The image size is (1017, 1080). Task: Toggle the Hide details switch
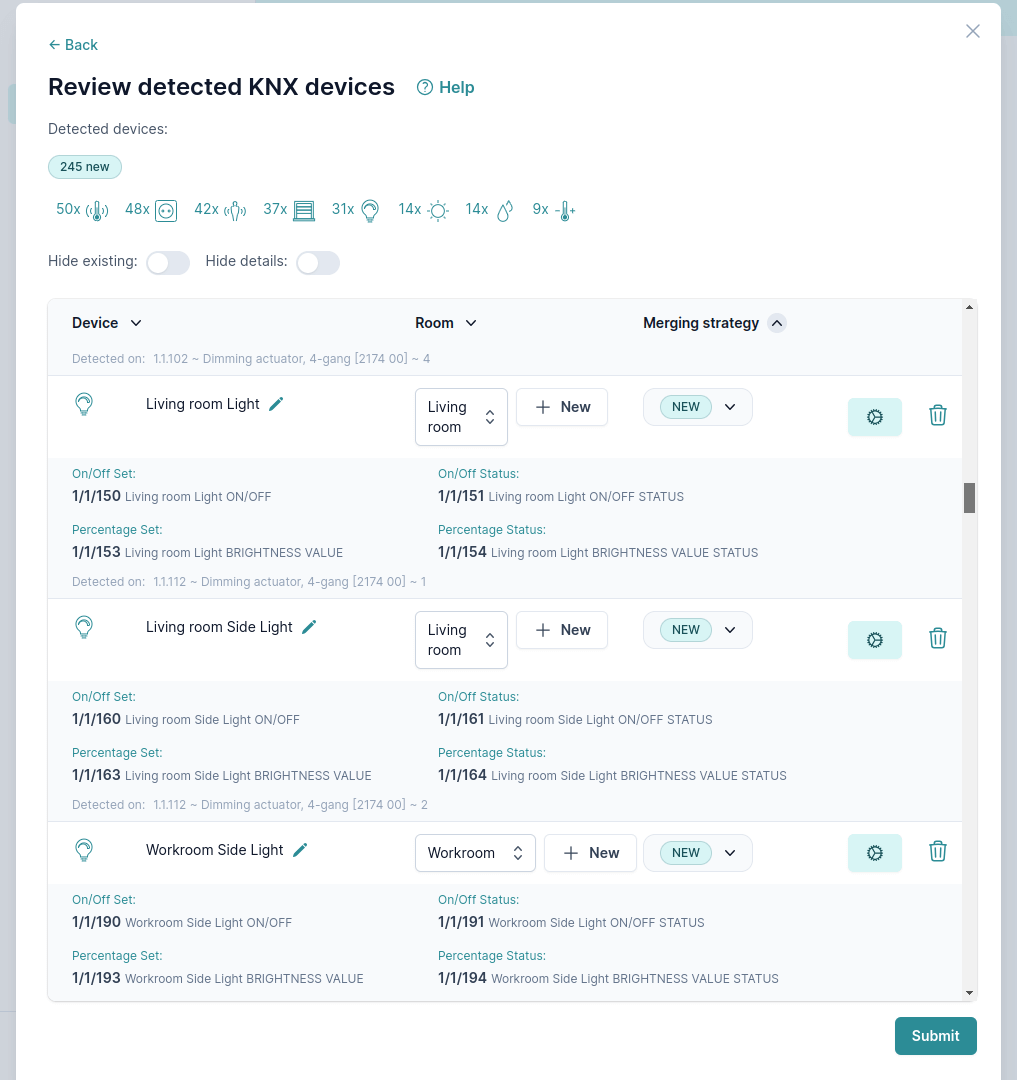coord(318,263)
